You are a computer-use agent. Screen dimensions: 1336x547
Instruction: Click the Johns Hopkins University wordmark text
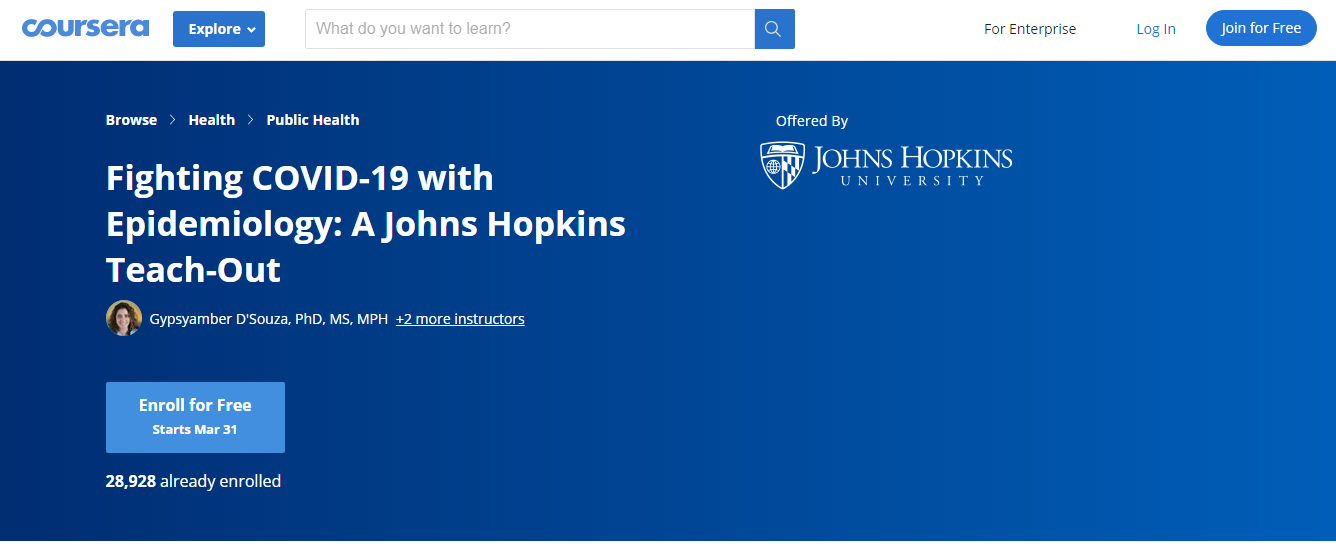click(911, 165)
